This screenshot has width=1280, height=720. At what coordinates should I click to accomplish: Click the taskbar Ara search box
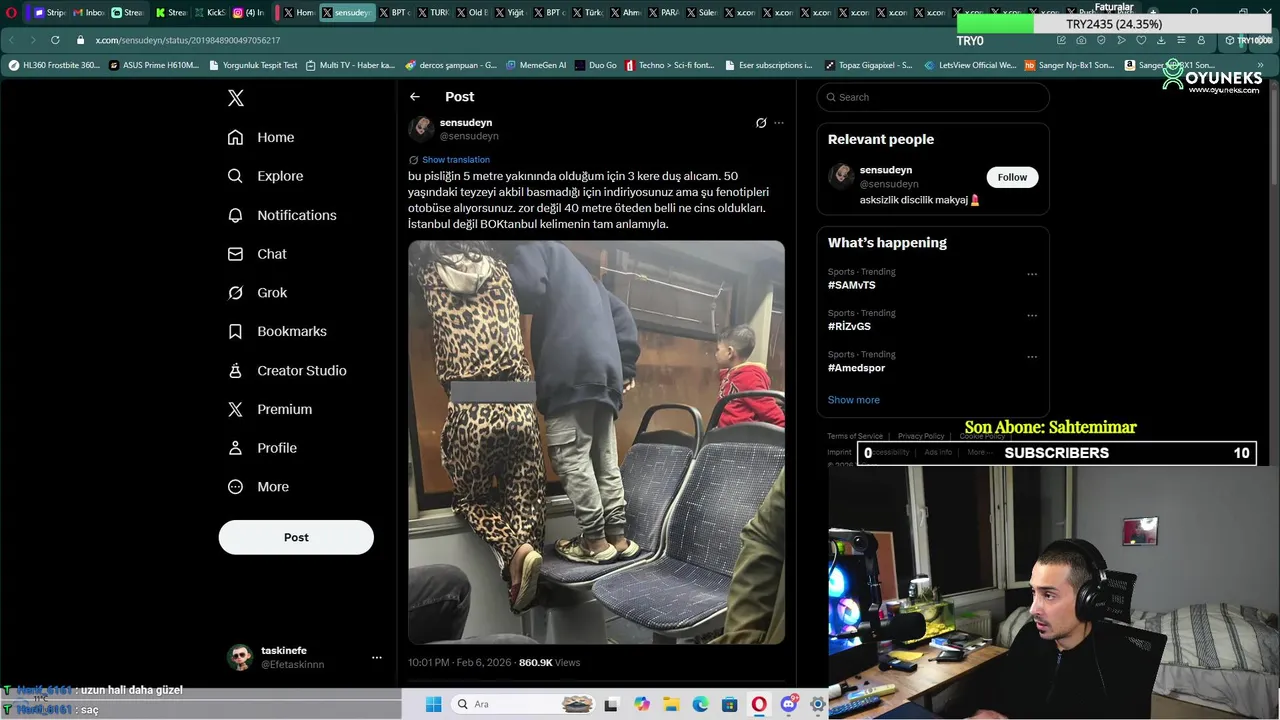coord(522,705)
